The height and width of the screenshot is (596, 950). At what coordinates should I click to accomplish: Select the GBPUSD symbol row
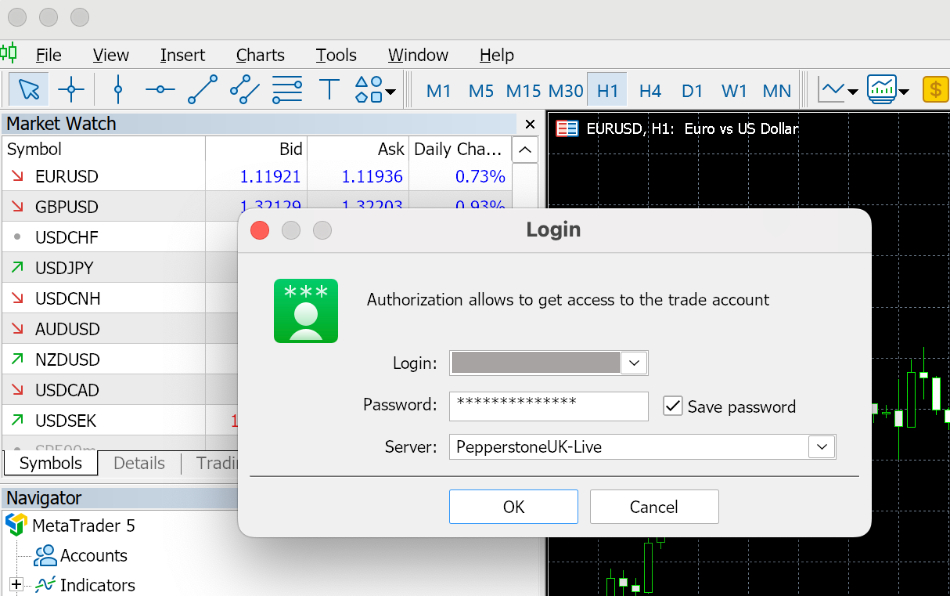(x=257, y=207)
